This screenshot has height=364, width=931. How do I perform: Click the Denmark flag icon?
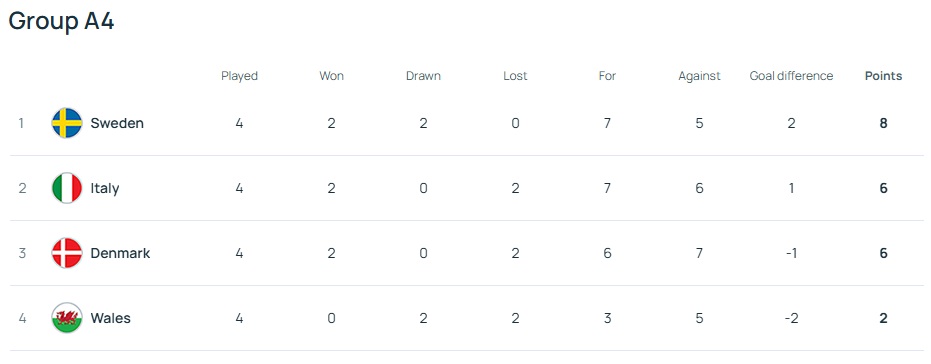[x=67, y=253]
